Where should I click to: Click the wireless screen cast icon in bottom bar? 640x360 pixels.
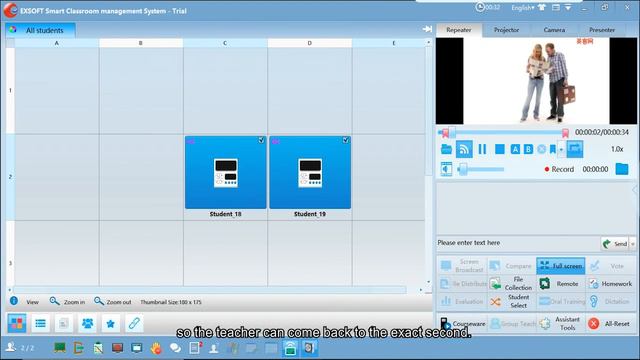tap(290, 348)
